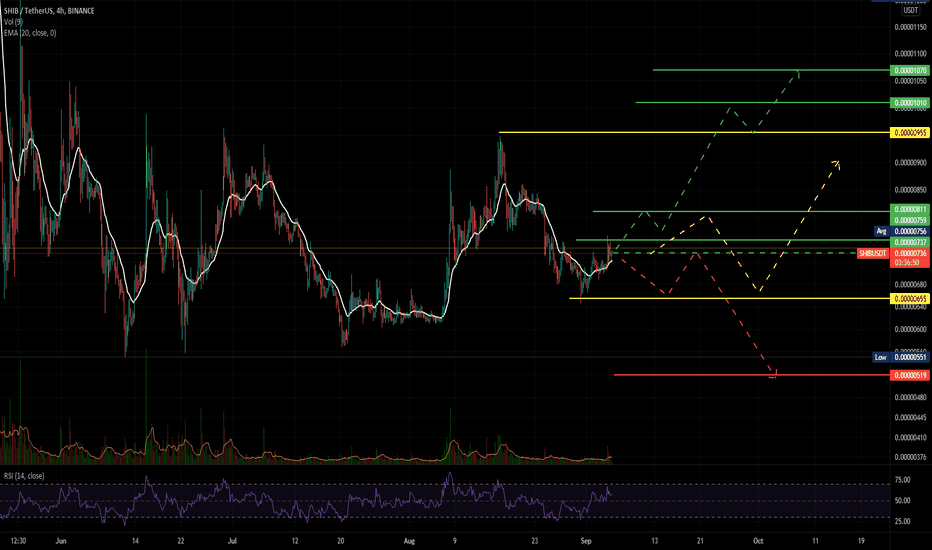
Task: Click the 0.00000376 axis price
Action: tap(911, 457)
